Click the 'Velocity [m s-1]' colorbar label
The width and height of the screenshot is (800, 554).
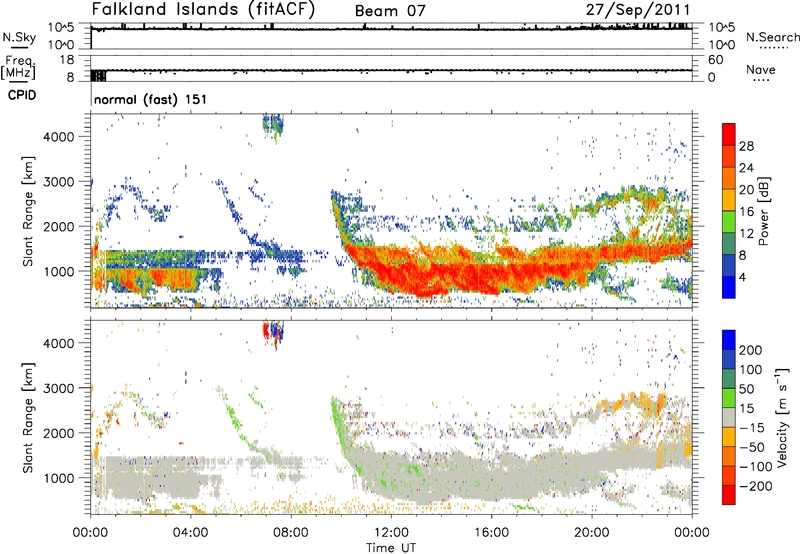pos(782,417)
